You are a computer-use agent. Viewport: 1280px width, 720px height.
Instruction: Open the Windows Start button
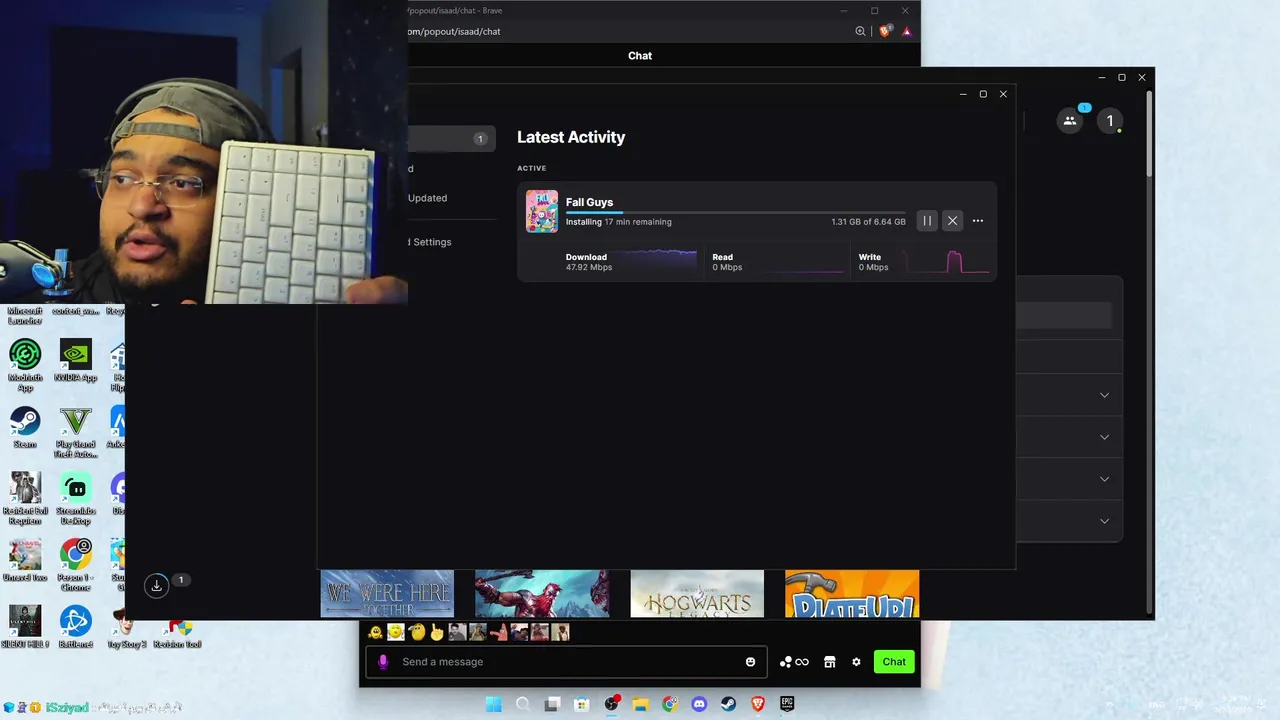tap(493, 704)
